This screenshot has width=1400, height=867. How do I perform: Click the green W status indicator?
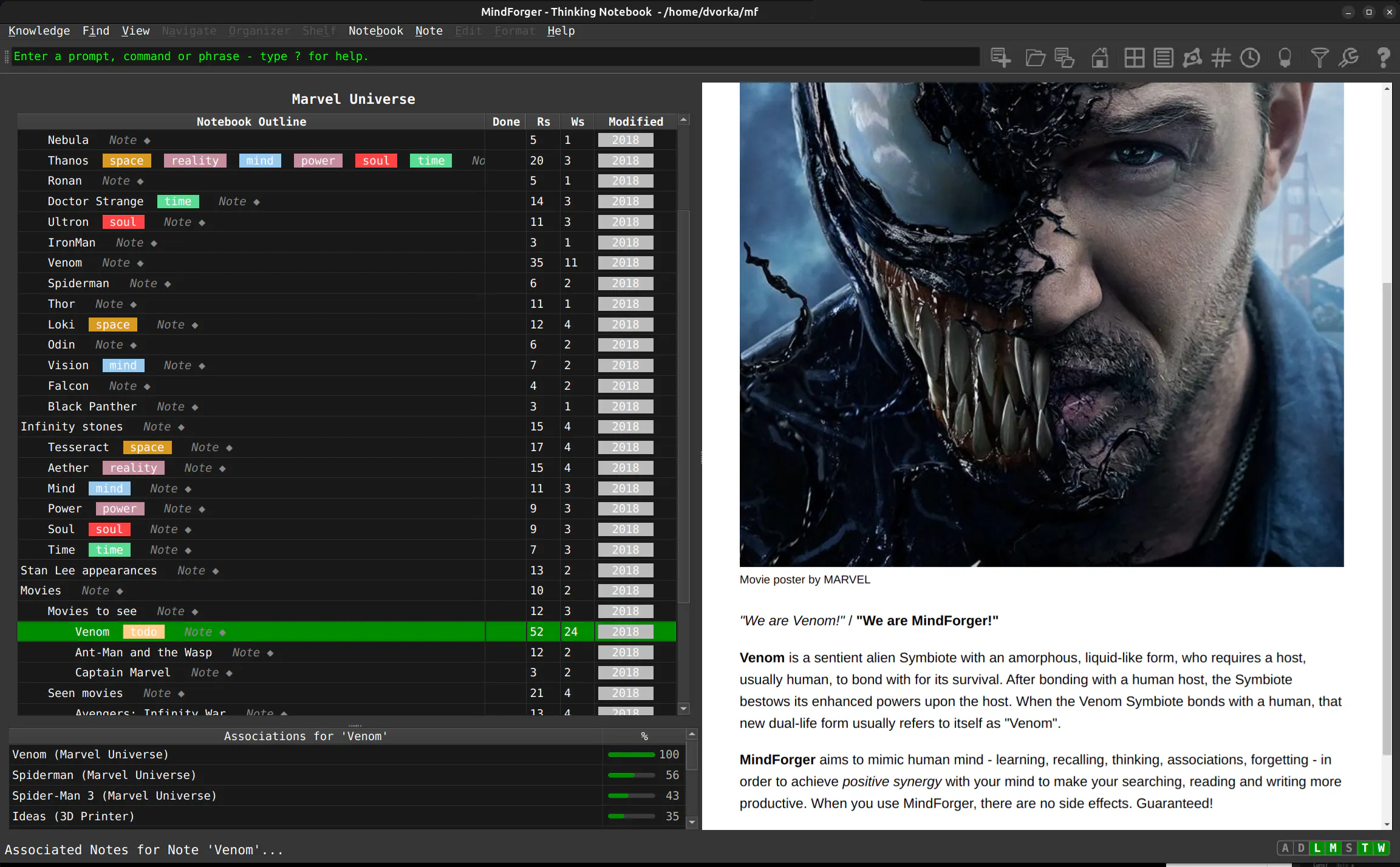[x=1381, y=848]
